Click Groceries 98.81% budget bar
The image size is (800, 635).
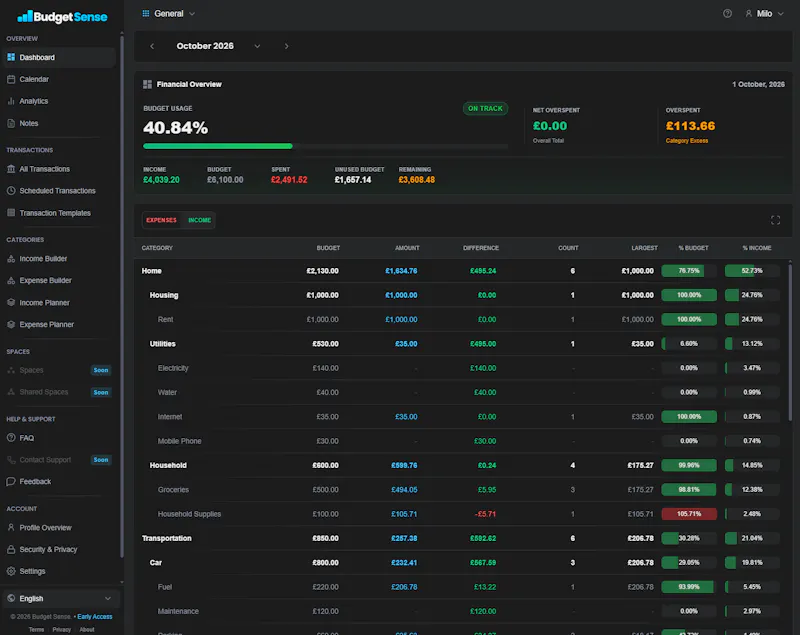tap(689, 490)
